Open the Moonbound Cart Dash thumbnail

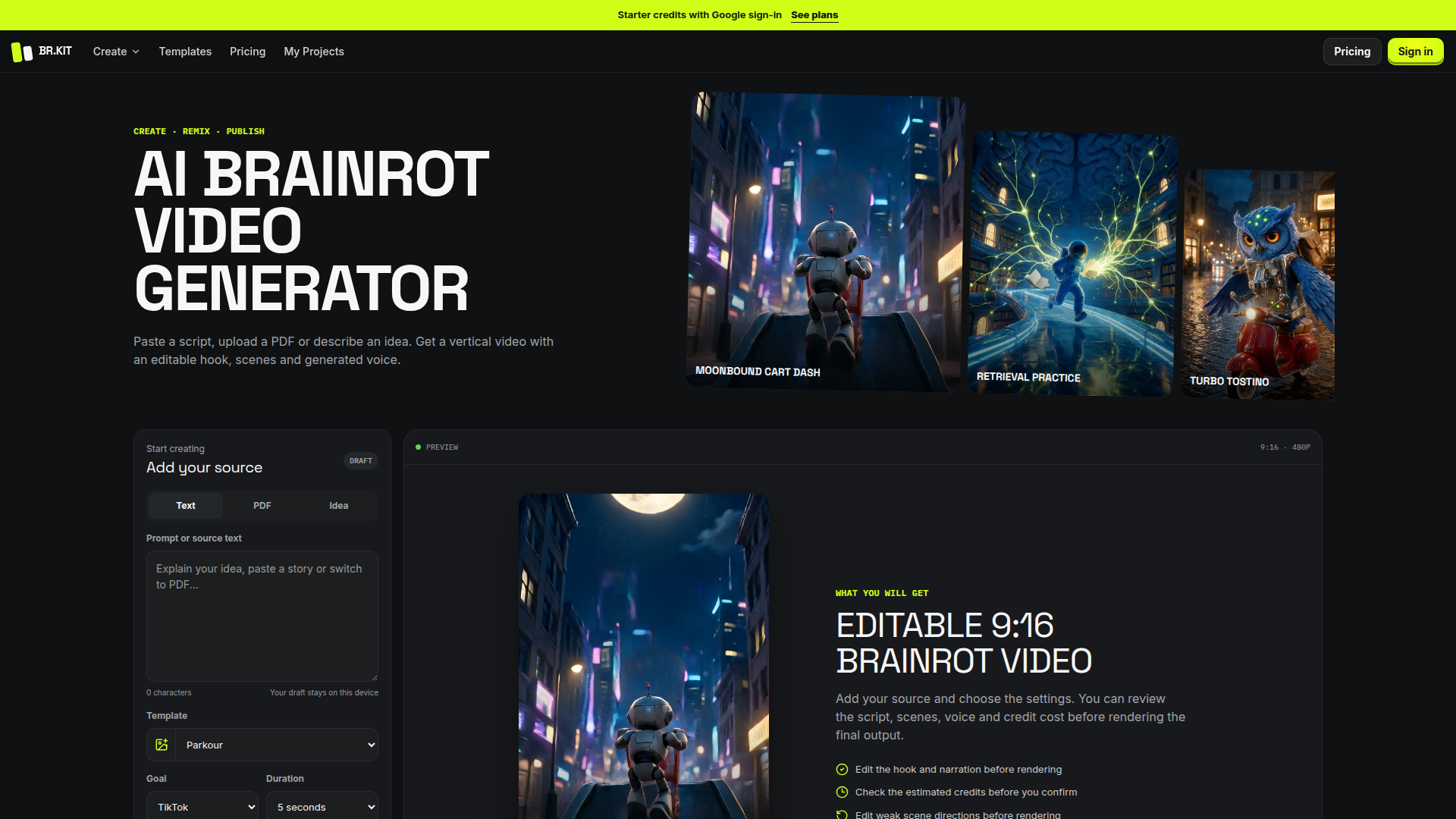click(x=825, y=242)
